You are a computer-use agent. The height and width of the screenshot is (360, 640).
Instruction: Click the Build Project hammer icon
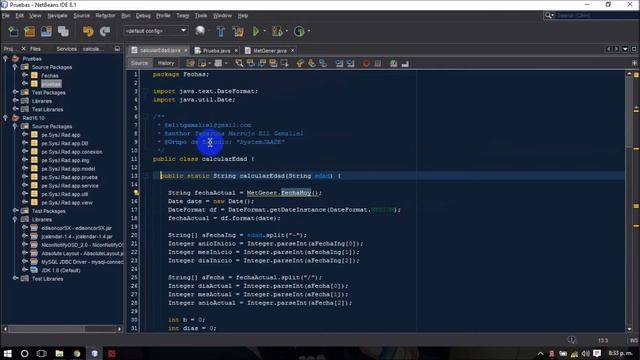[x=221, y=31]
